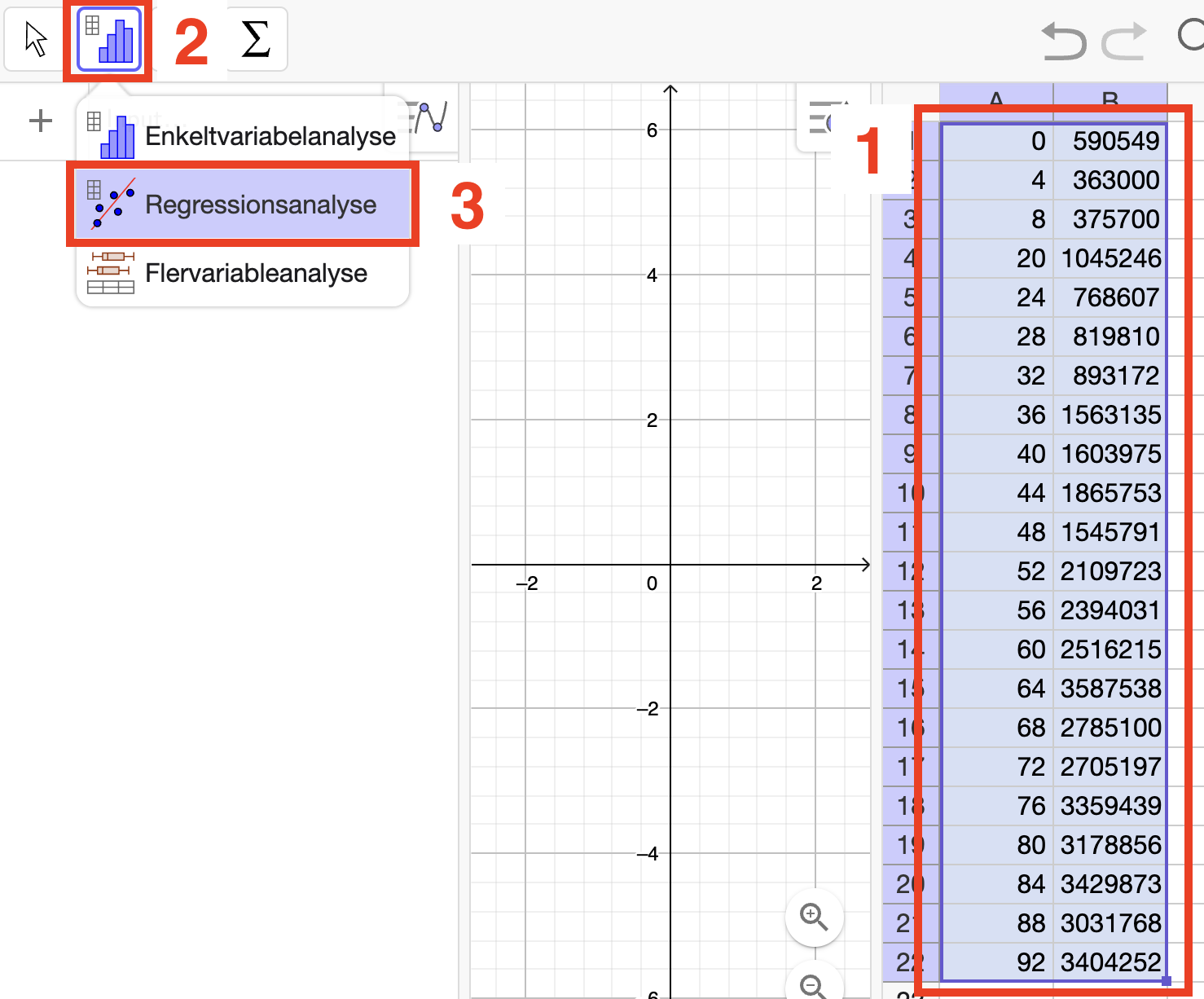
Task: Select cell with value 1545791
Action: pyautogui.click(x=1110, y=532)
